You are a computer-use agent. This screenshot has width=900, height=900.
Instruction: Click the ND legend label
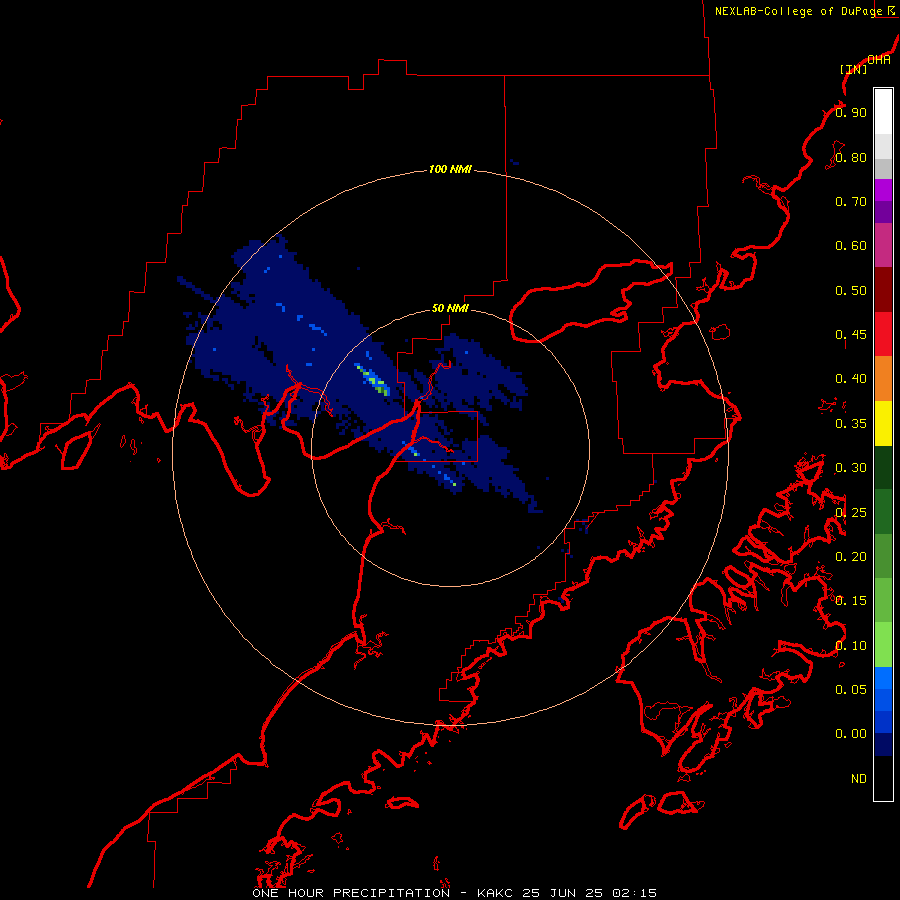[859, 779]
